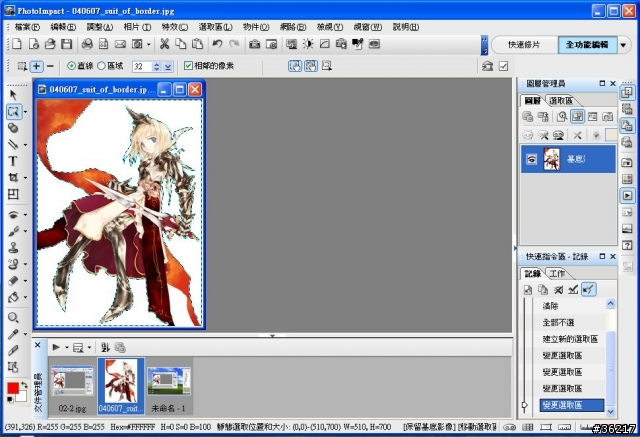Click the Redo arrow icon
Screen dimensions: 640x437
point(234,44)
